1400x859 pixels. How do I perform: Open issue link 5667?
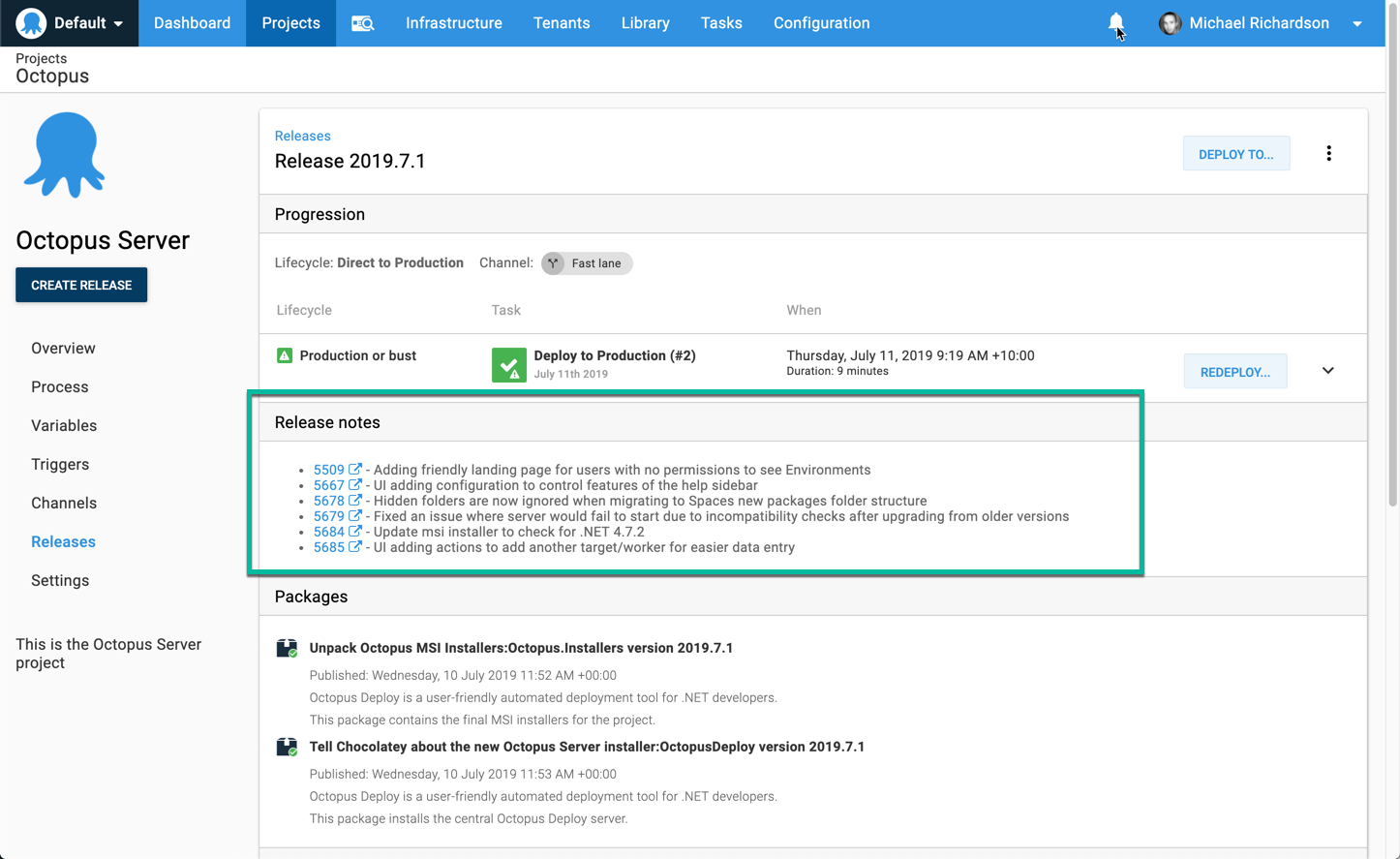[329, 485]
